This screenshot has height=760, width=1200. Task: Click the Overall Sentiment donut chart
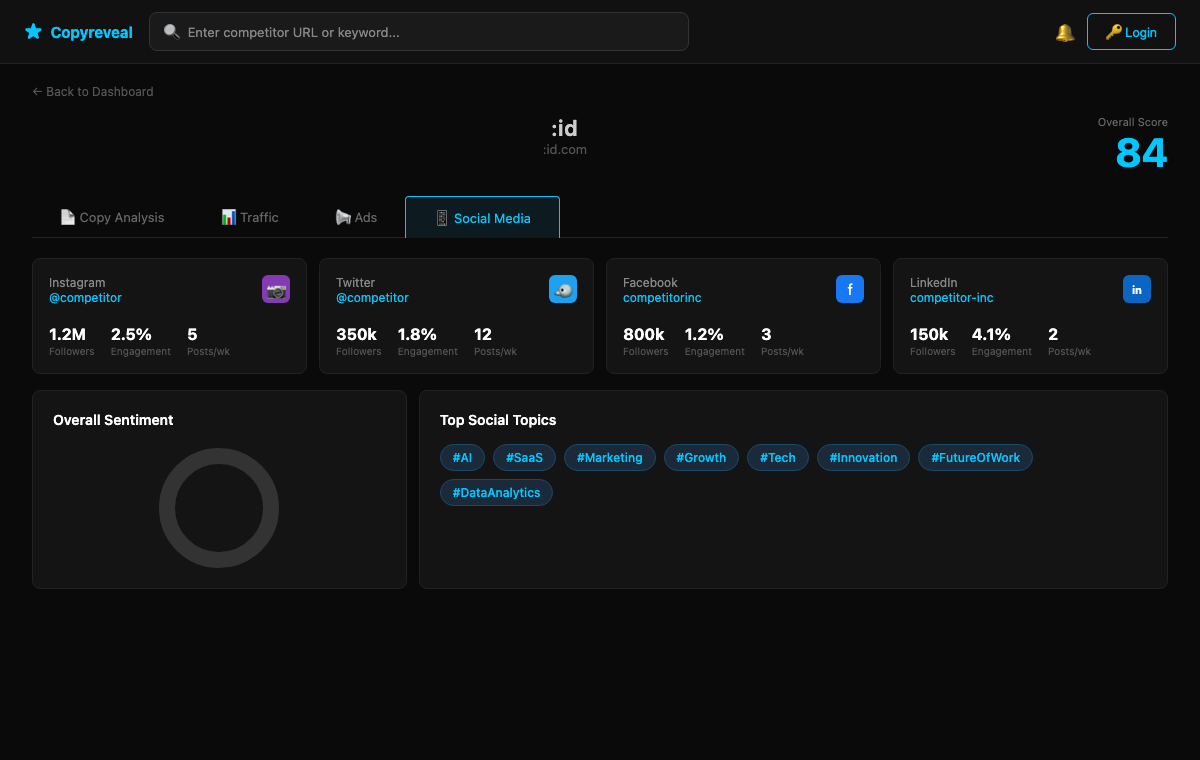tap(219, 508)
